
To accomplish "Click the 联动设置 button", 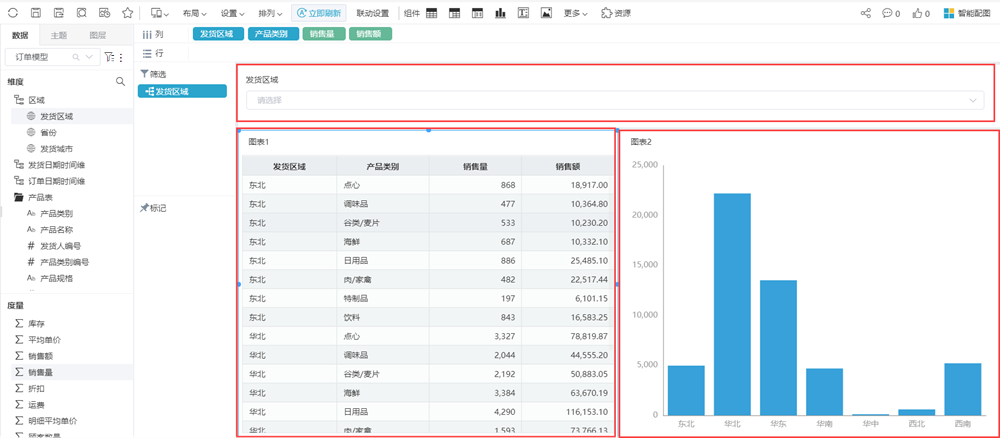I will coord(372,13).
